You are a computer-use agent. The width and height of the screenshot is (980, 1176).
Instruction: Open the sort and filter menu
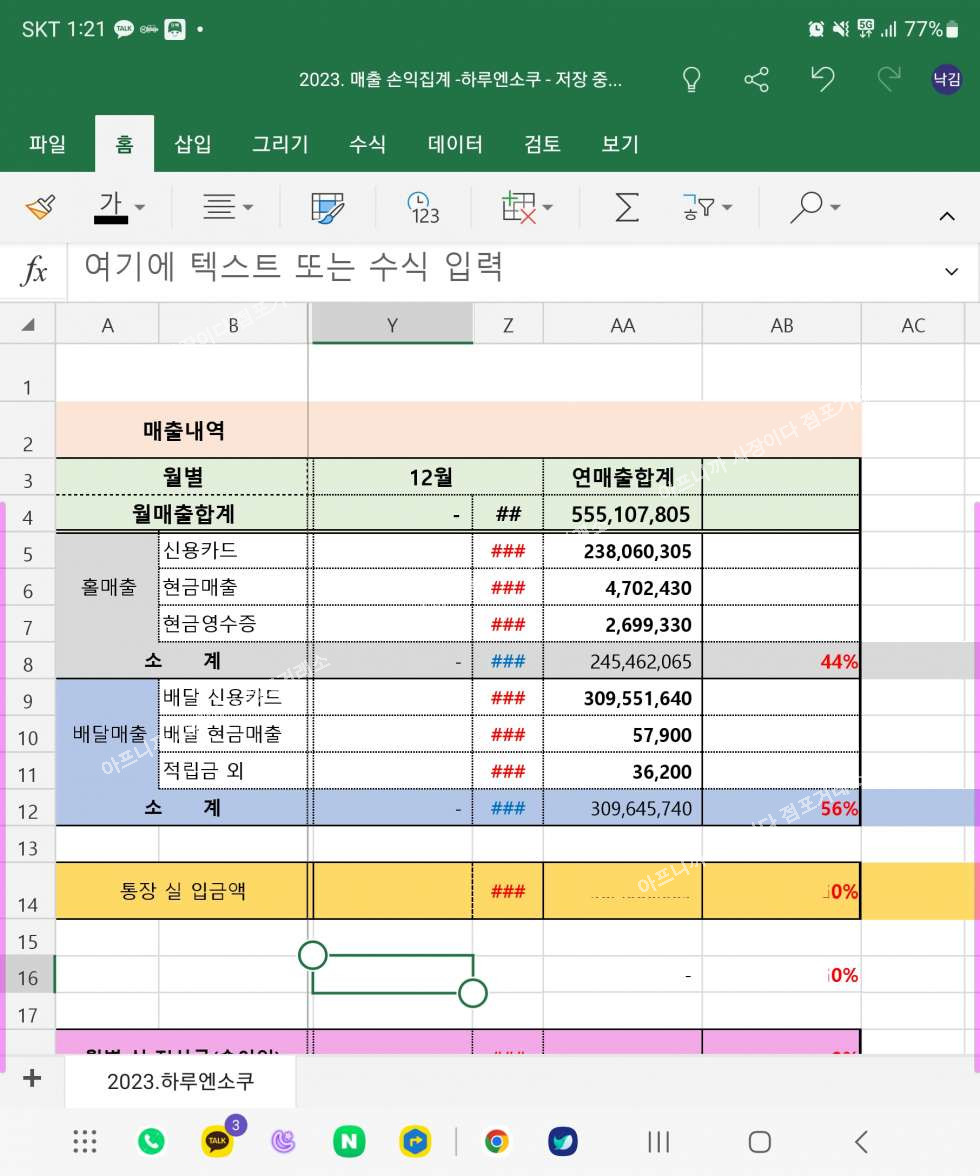(x=707, y=208)
